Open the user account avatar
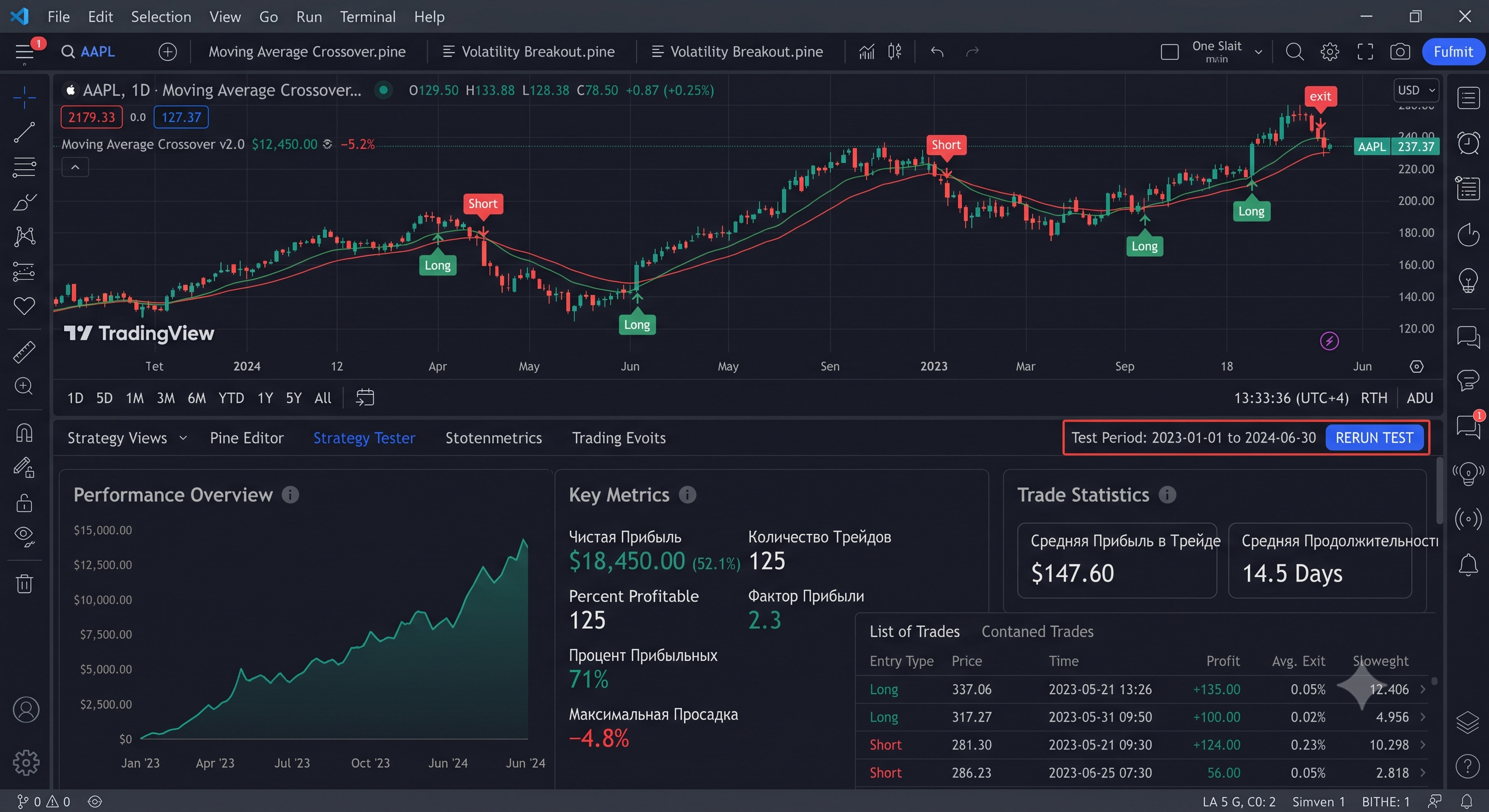1489x812 pixels. (26, 709)
